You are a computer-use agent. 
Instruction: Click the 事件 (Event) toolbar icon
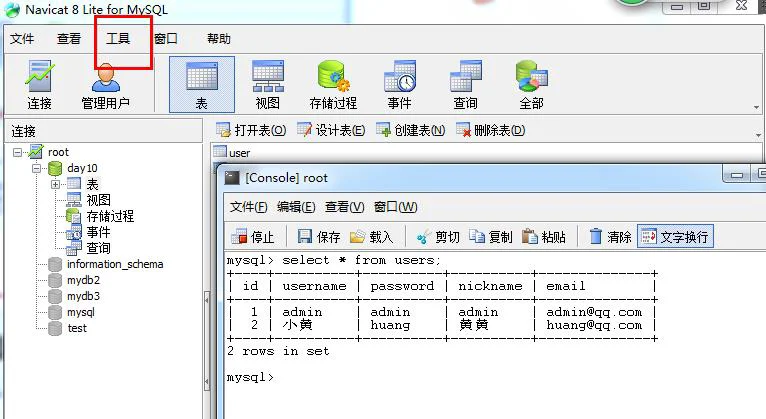400,85
